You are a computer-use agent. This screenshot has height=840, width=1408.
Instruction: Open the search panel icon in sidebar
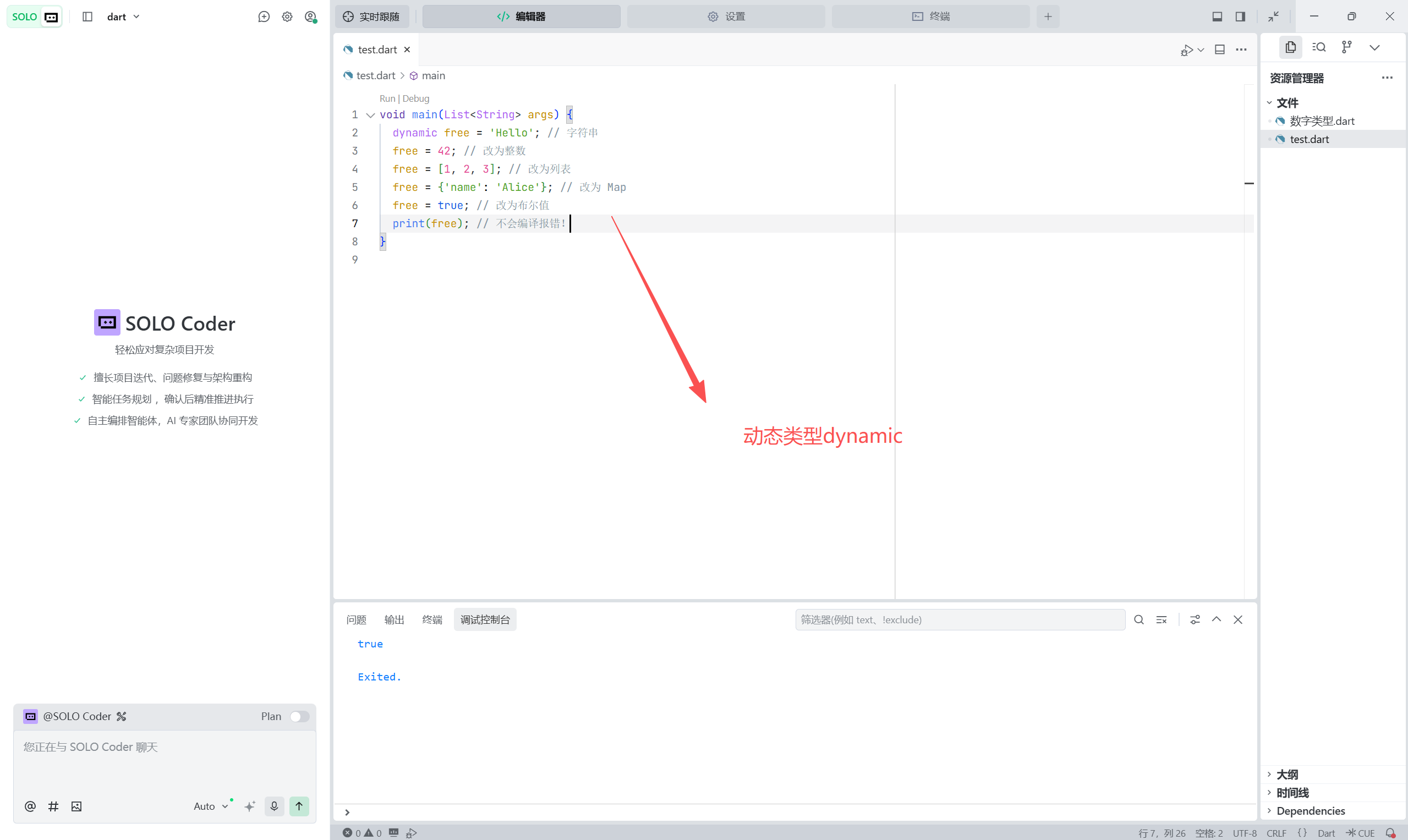click(x=1318, y=47)
